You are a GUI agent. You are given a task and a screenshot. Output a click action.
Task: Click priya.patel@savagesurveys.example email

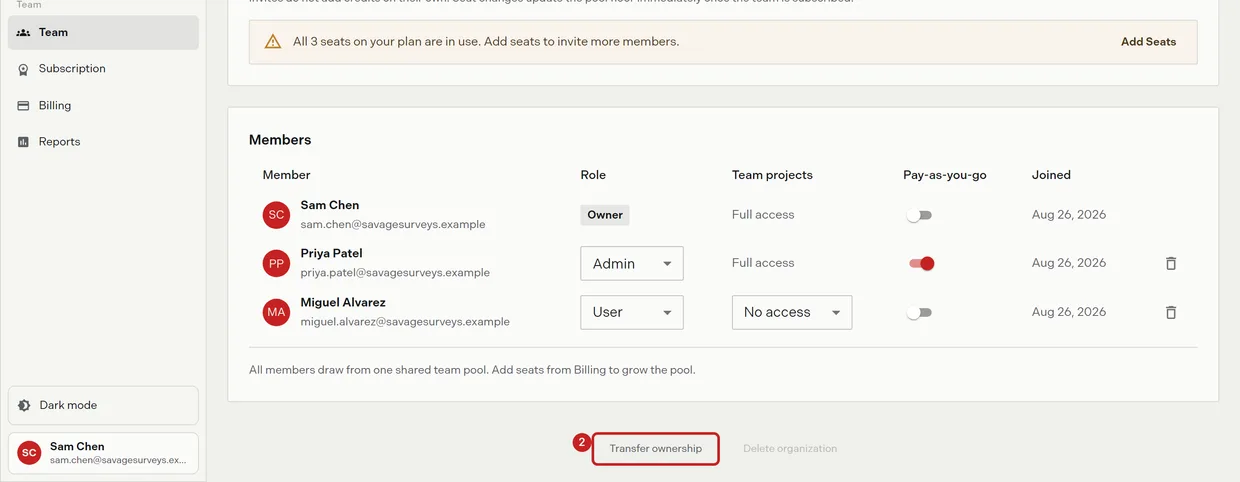tap(395, 272)
